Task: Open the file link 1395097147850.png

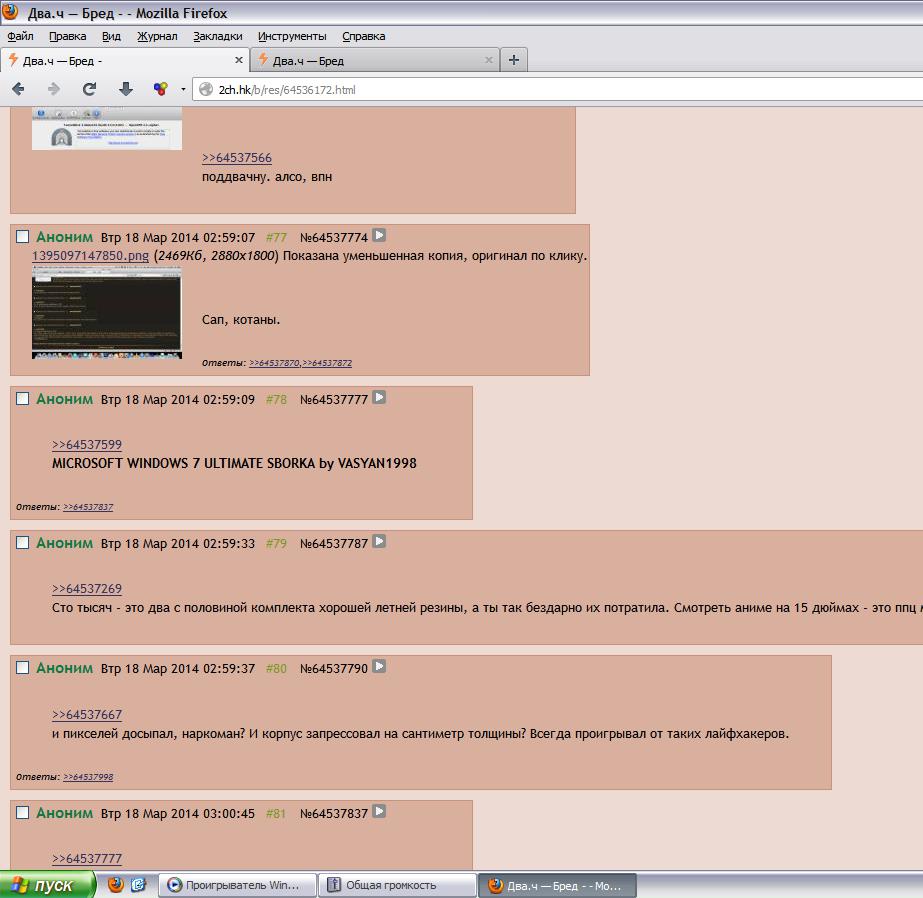Action: [x=90, y=255]
